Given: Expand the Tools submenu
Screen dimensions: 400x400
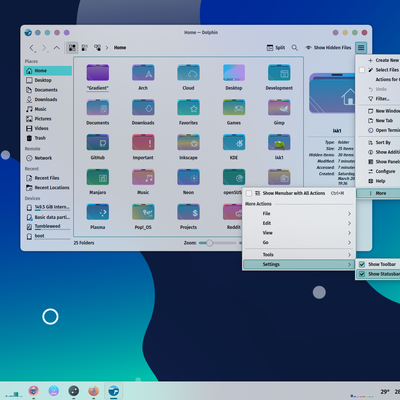Looking at the screenshot, I should 299,255.
